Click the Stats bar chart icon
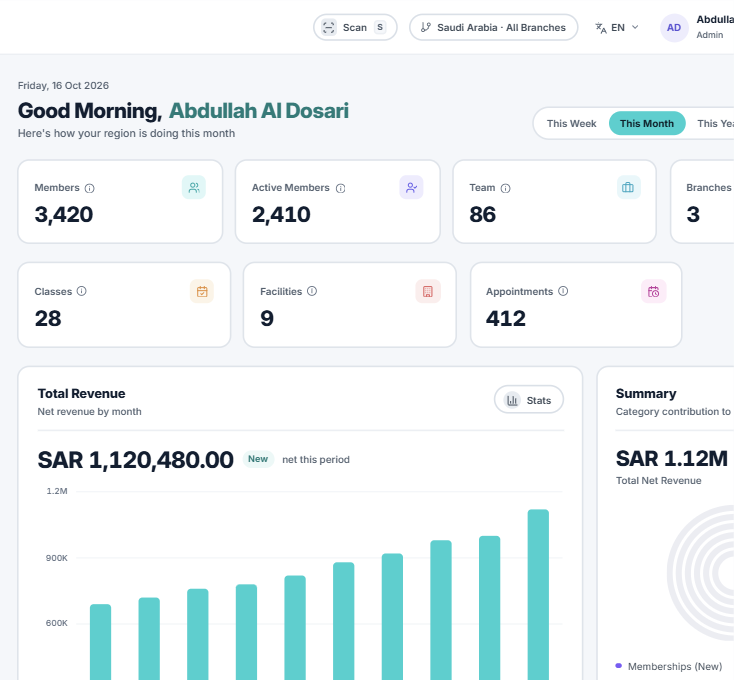734x680 pixels. (x=513, y=400)
